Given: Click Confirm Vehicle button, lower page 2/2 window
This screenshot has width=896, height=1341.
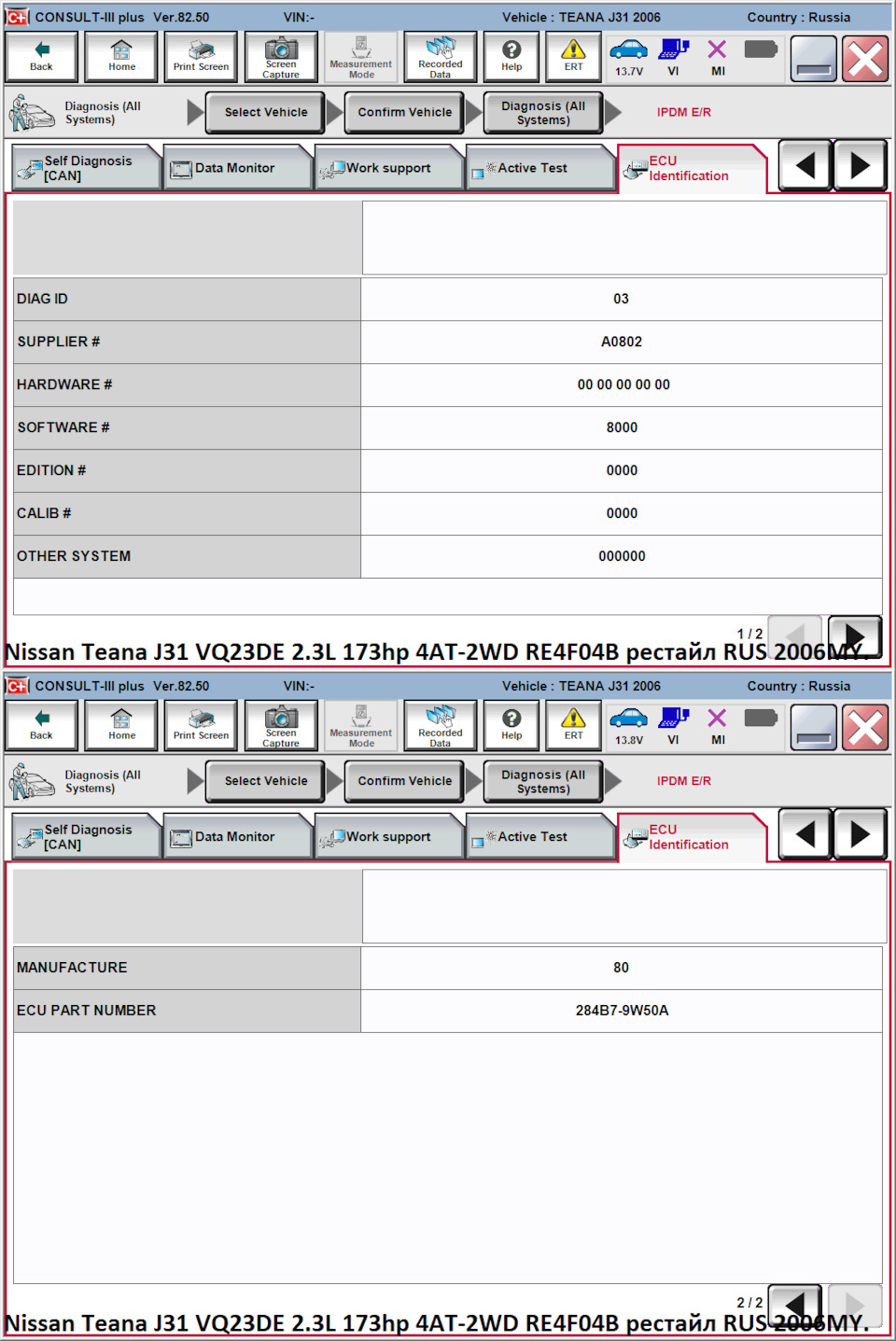Looking at the screenshot, I should [404, 781].
